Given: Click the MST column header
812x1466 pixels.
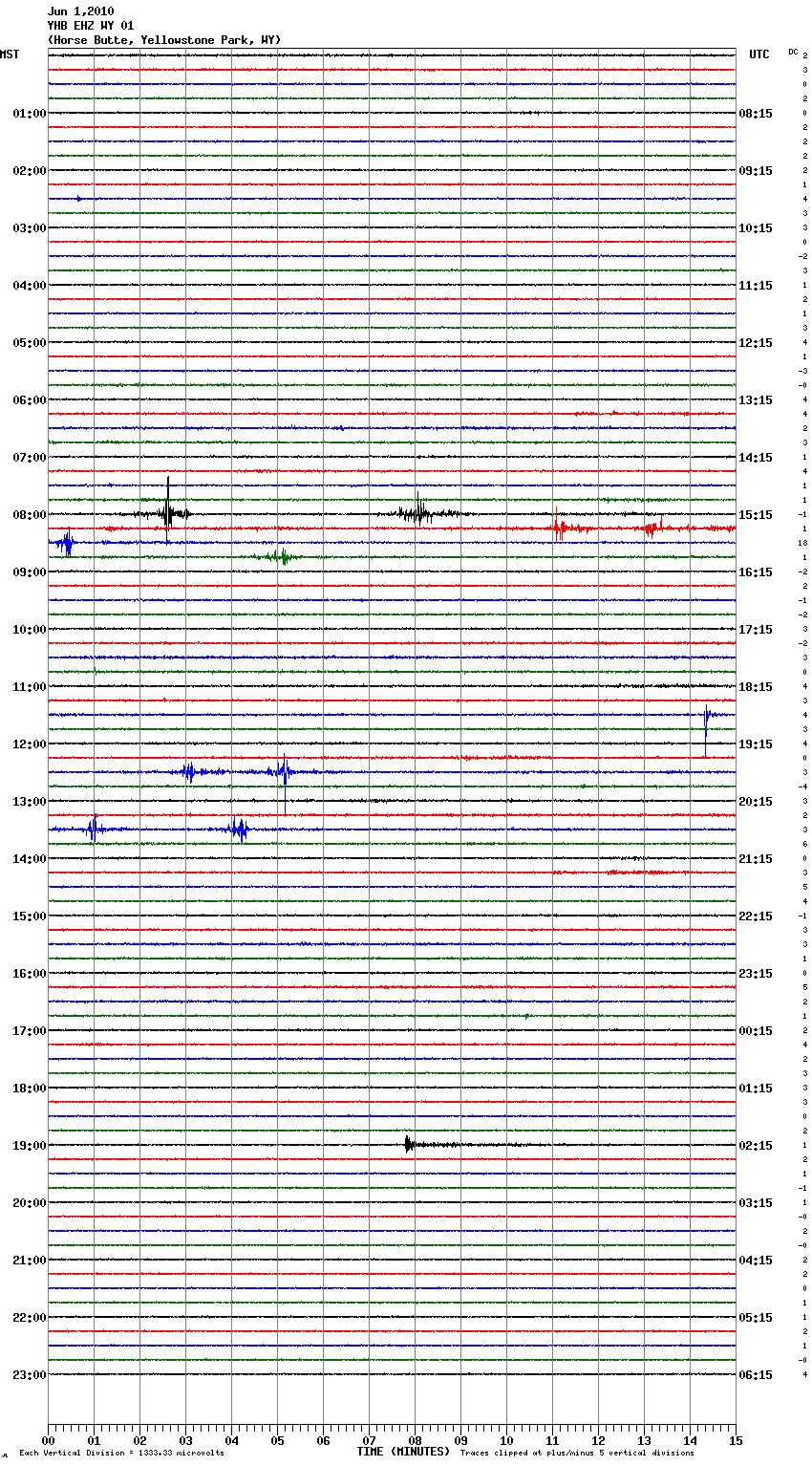Looking at the screenshot, I should coord(10,54).
